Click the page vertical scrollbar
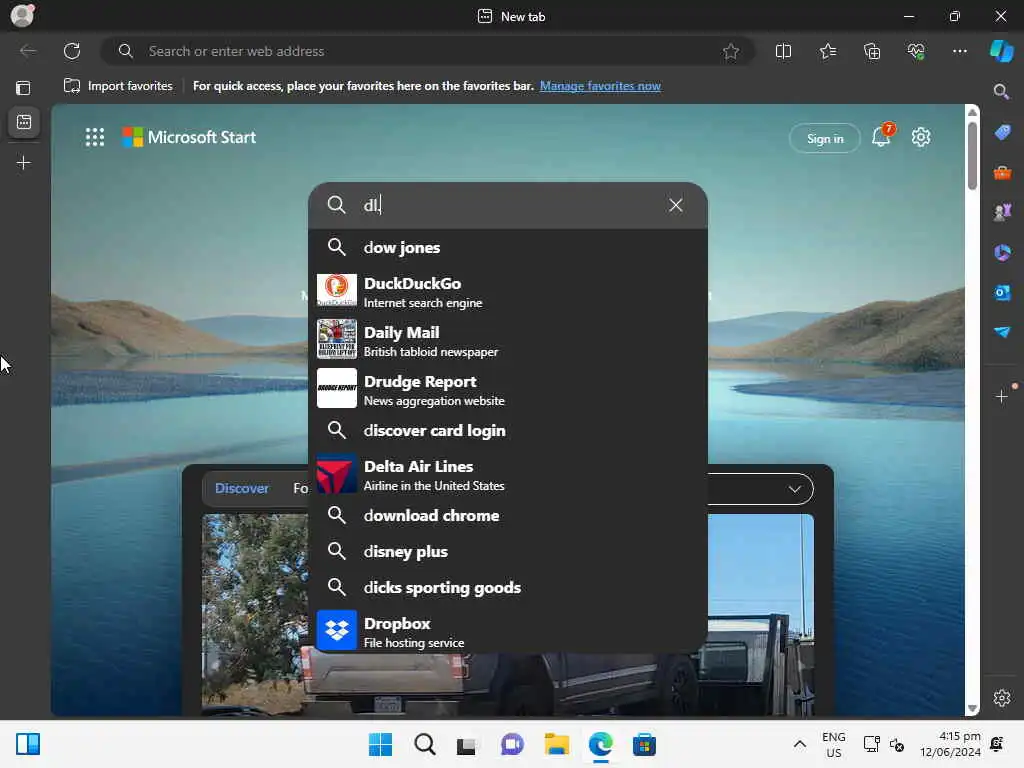 pos(972,155)
